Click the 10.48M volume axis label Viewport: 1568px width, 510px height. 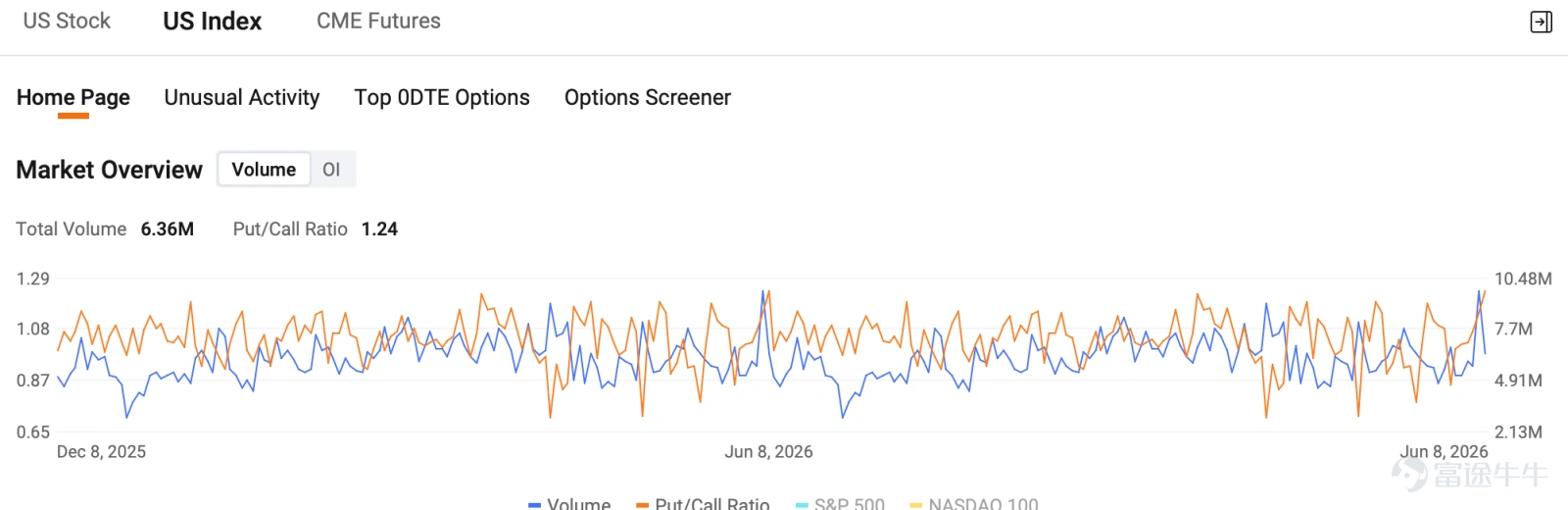[1523, 279]
